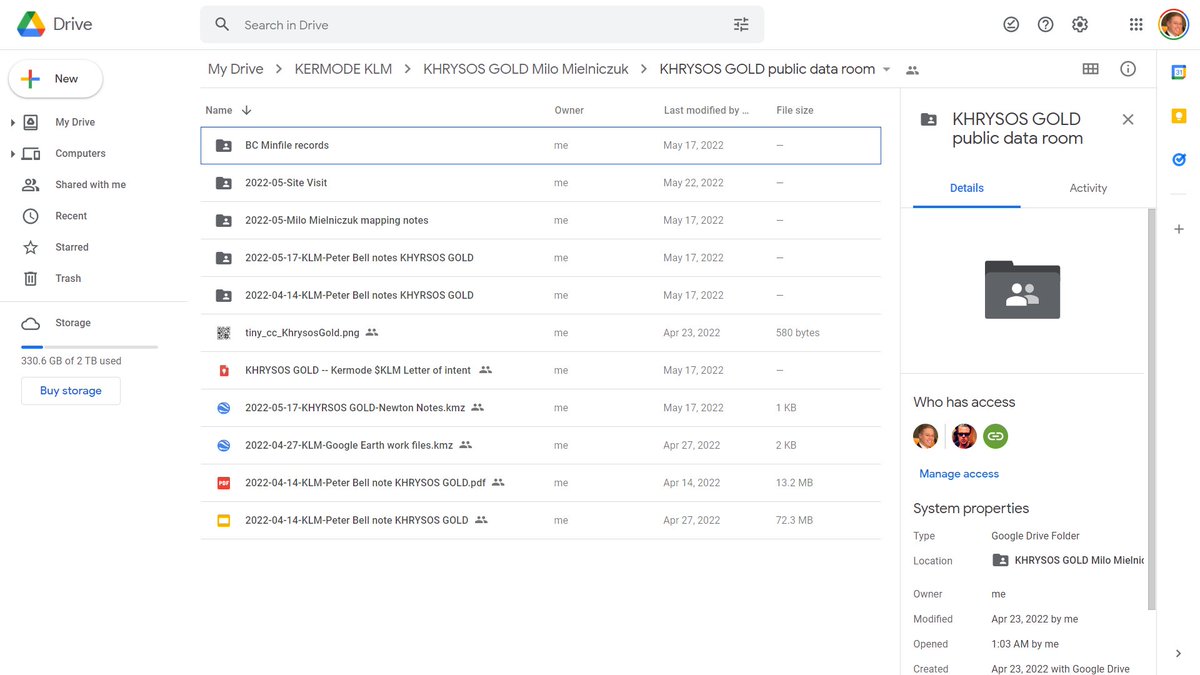Click in the Search in Drive field

click(480, 25)
